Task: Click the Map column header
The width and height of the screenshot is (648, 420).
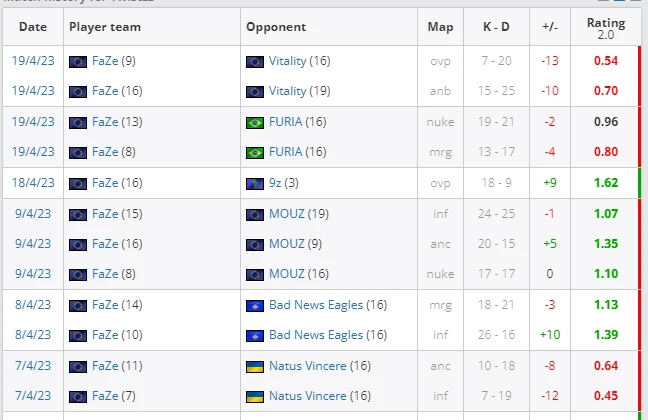Action: 440,27
